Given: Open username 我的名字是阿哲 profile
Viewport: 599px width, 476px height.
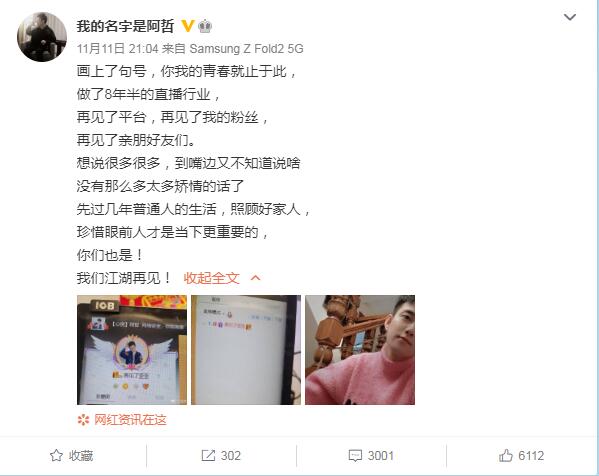Looking at the screenshot, I should tap(125, 26).
